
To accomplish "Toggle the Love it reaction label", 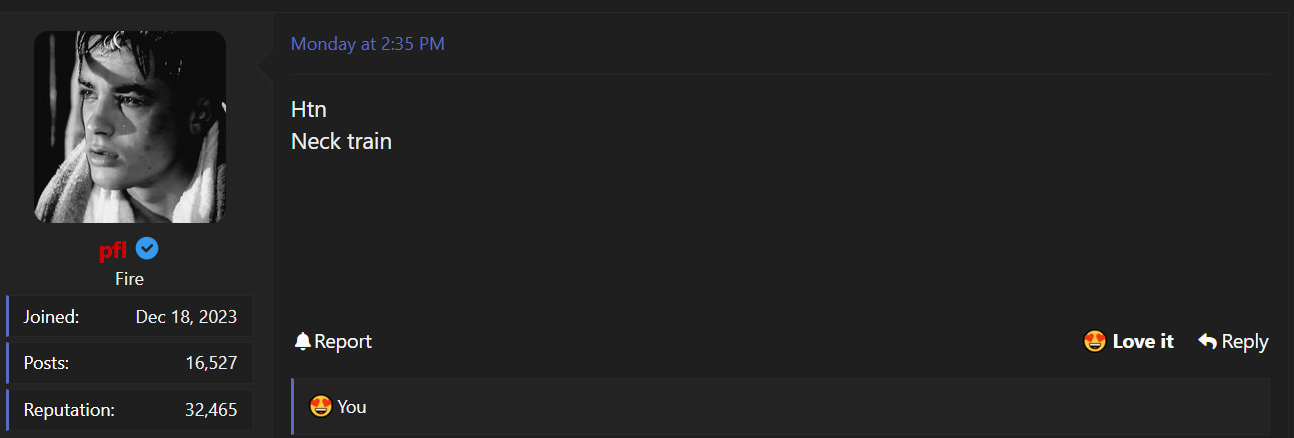I will (1143, 342).
